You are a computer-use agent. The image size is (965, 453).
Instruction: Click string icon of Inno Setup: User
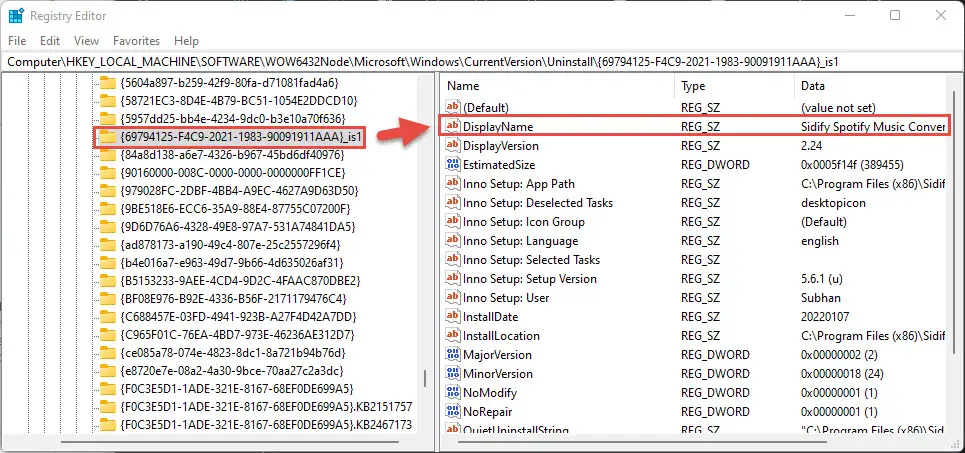(453, 297)
